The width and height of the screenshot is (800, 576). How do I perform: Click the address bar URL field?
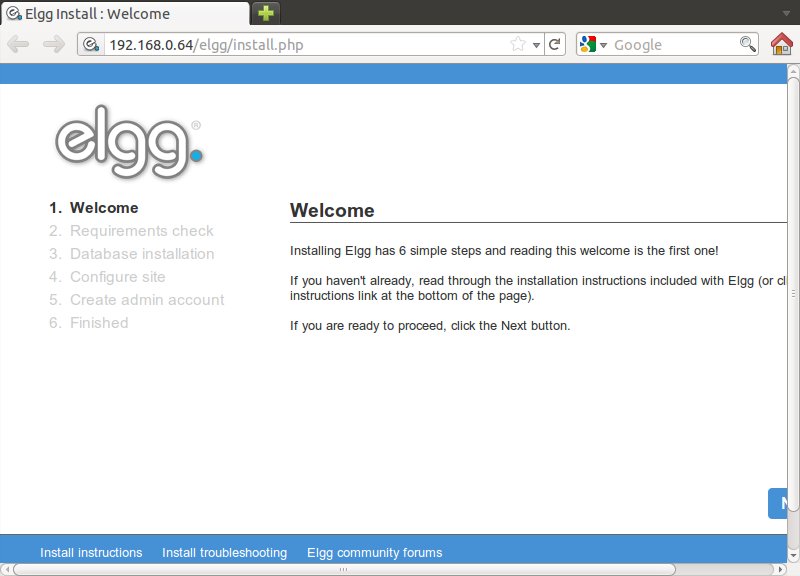306,44
